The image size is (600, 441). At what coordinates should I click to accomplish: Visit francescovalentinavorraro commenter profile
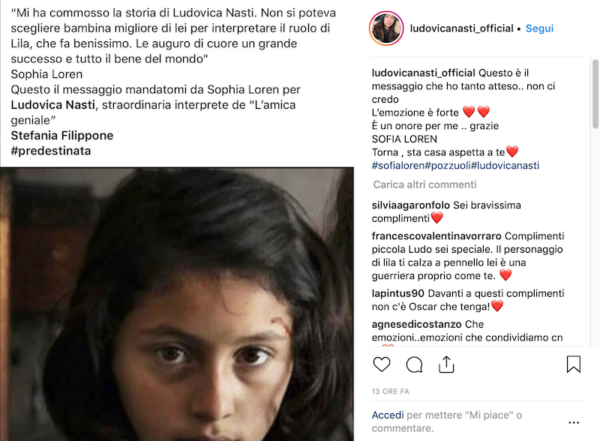coord(436,236)
